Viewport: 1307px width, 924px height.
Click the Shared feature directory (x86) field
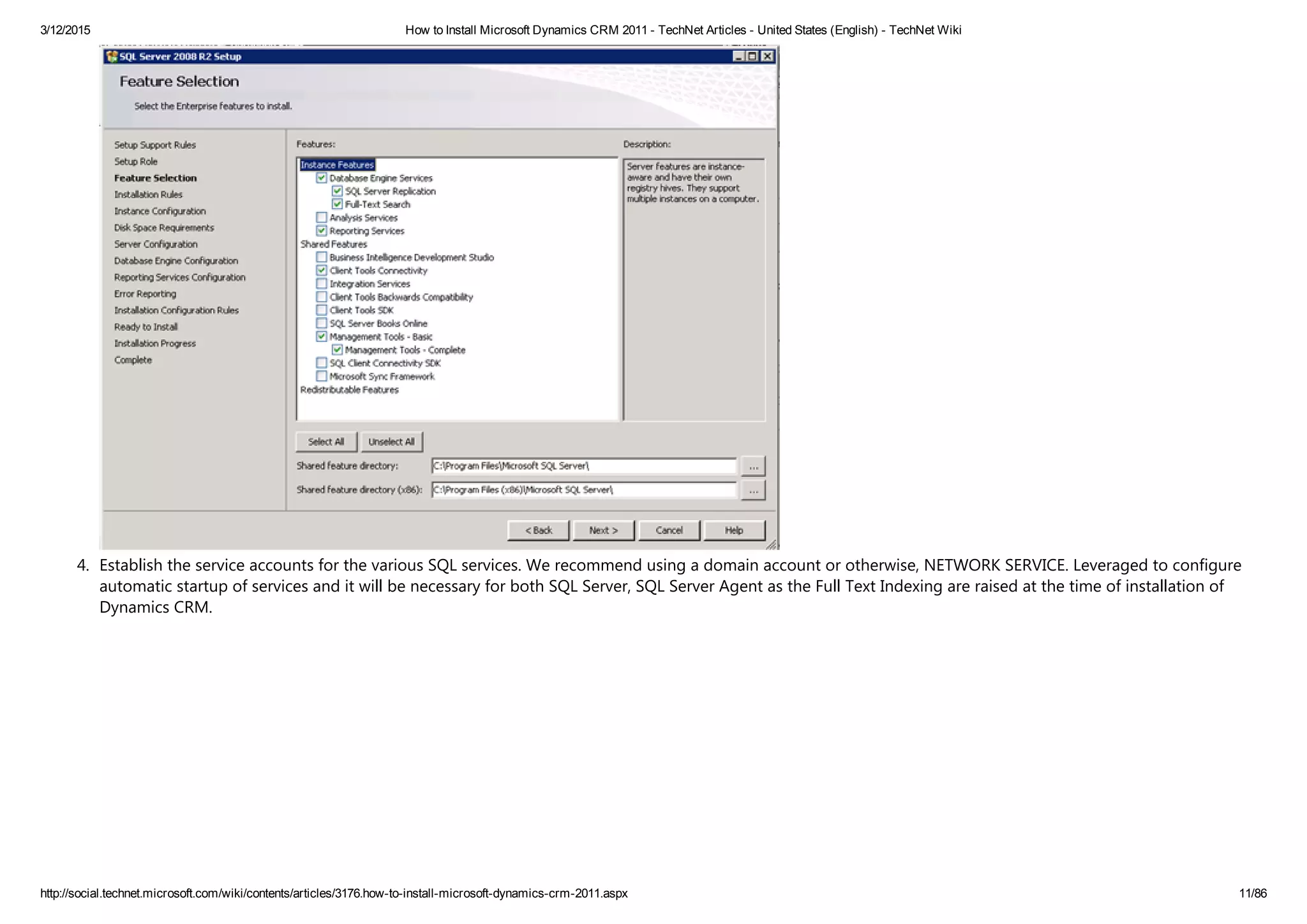584,490
